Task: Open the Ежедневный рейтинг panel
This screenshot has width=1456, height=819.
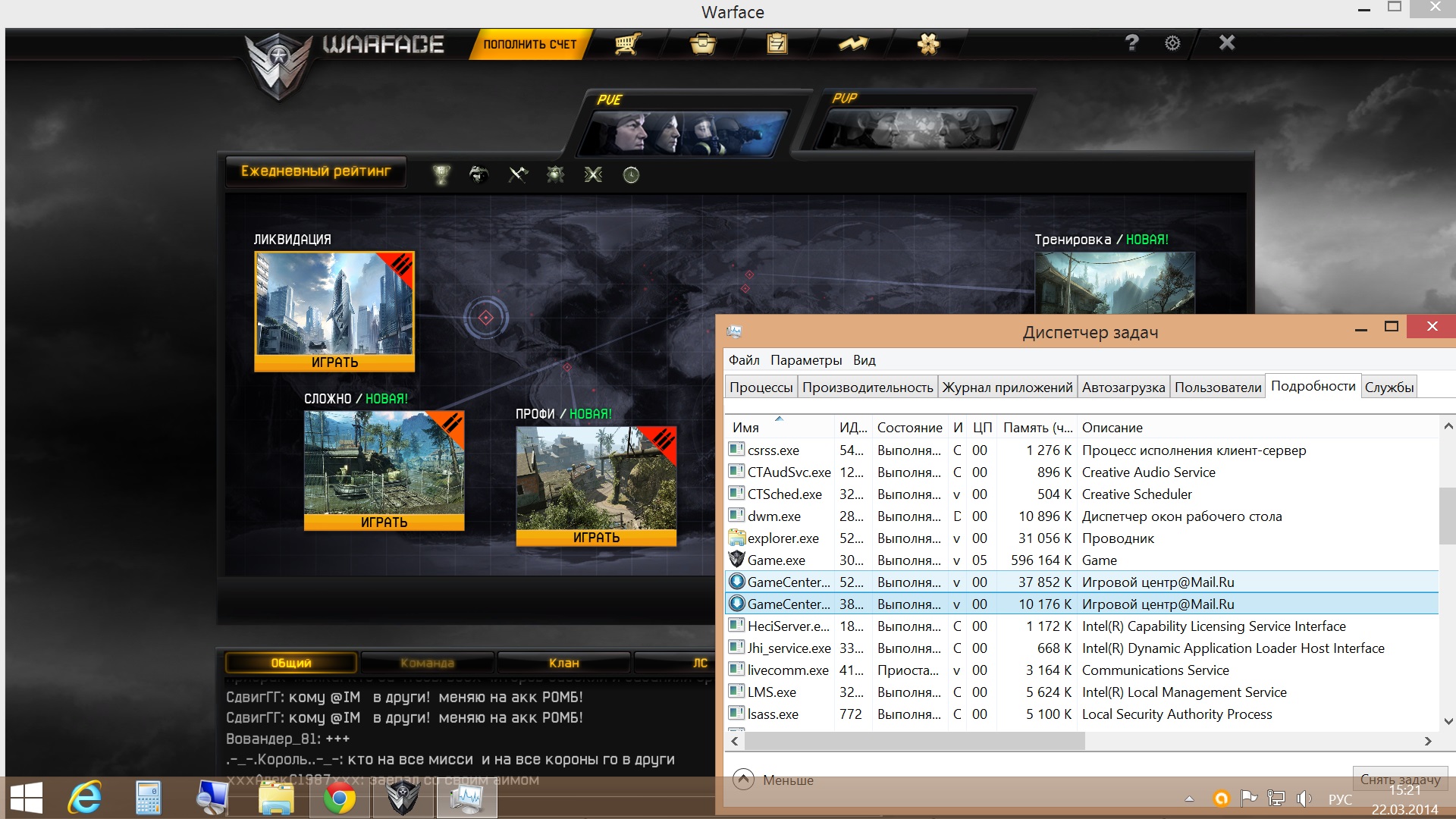Action: 315,171
